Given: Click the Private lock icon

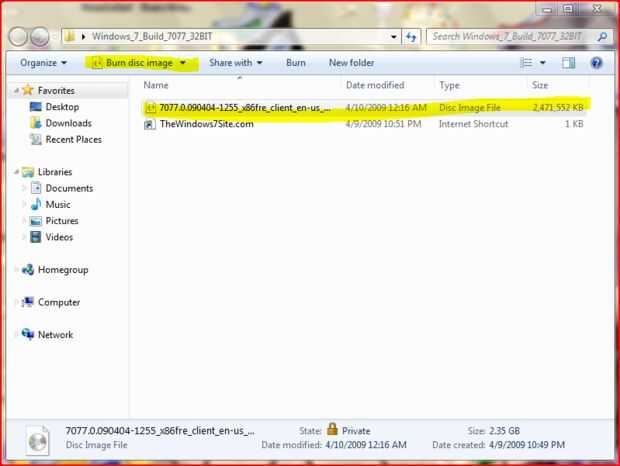Looking at the screenshot, I should pos(333,430).
